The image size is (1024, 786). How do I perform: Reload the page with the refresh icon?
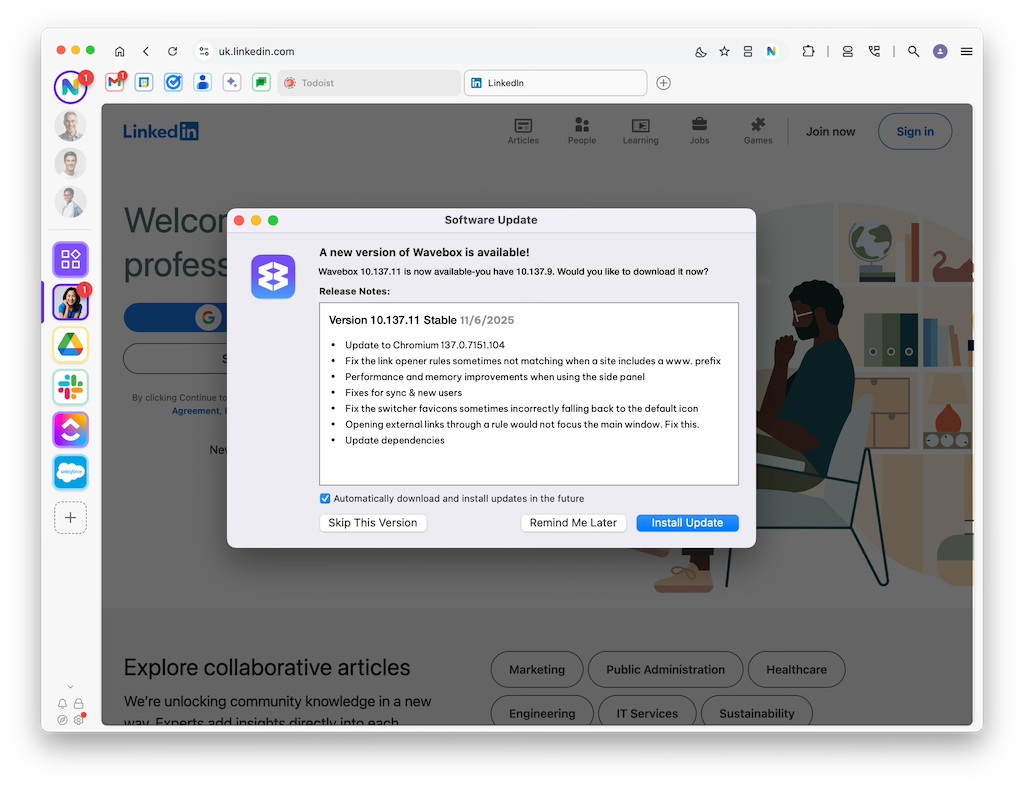click(172, 52)
